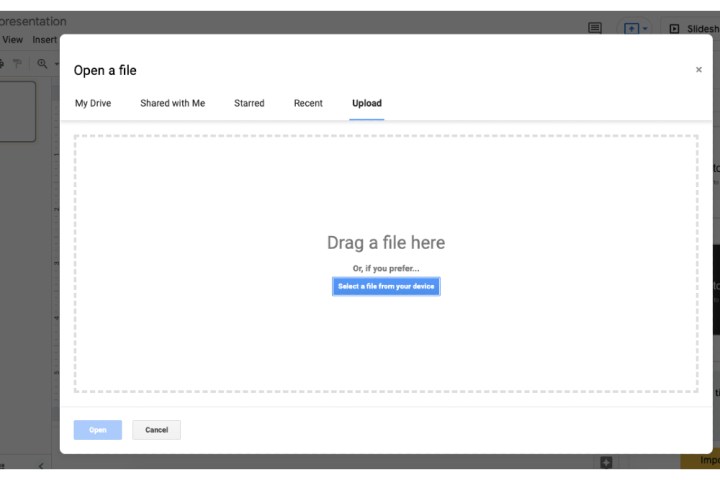Click the disabled Open button
720x480 pixels.
pyautogui.click(x=97, y=430)
